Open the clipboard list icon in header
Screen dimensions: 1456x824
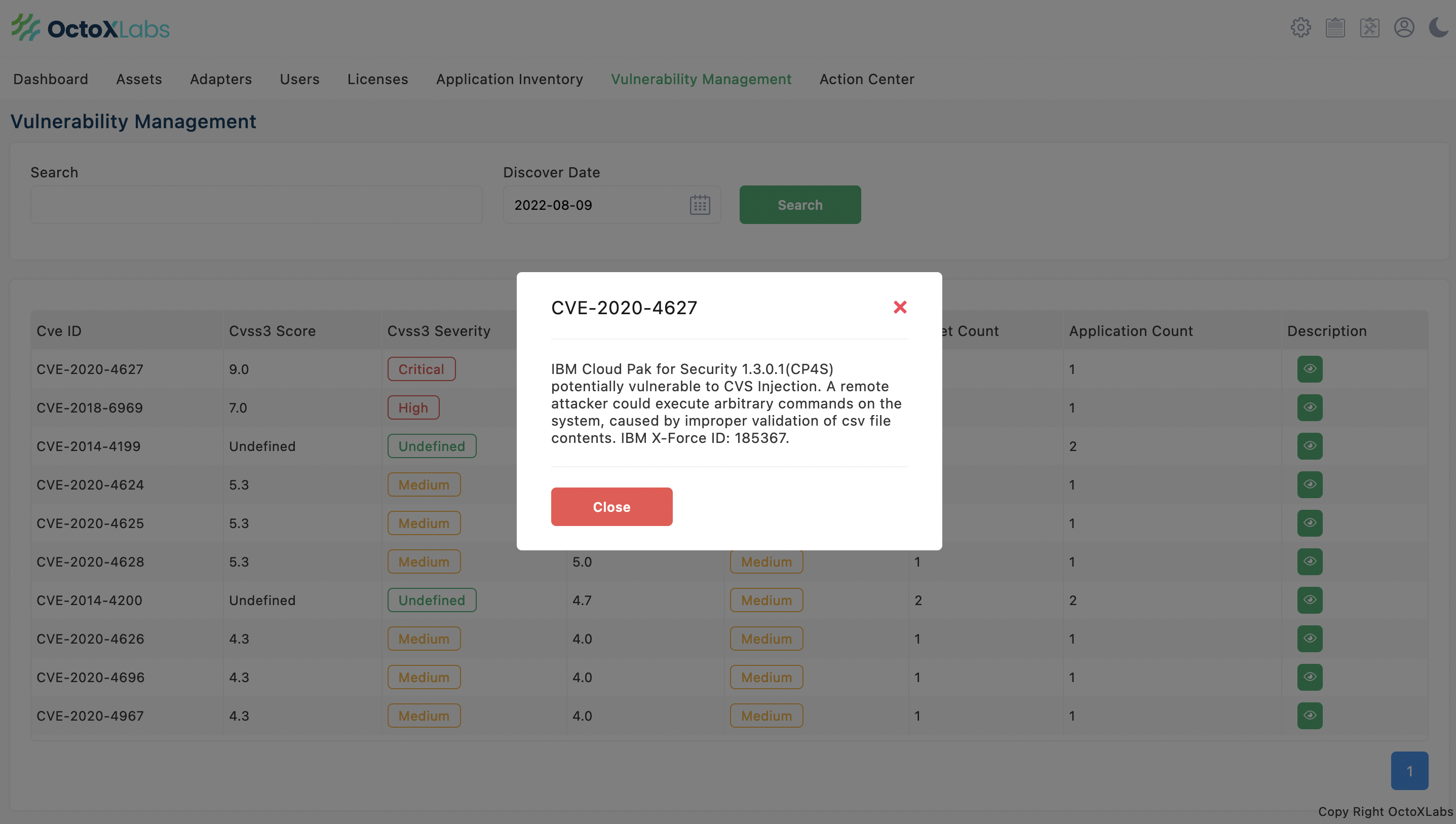(x=1335, y=27)
